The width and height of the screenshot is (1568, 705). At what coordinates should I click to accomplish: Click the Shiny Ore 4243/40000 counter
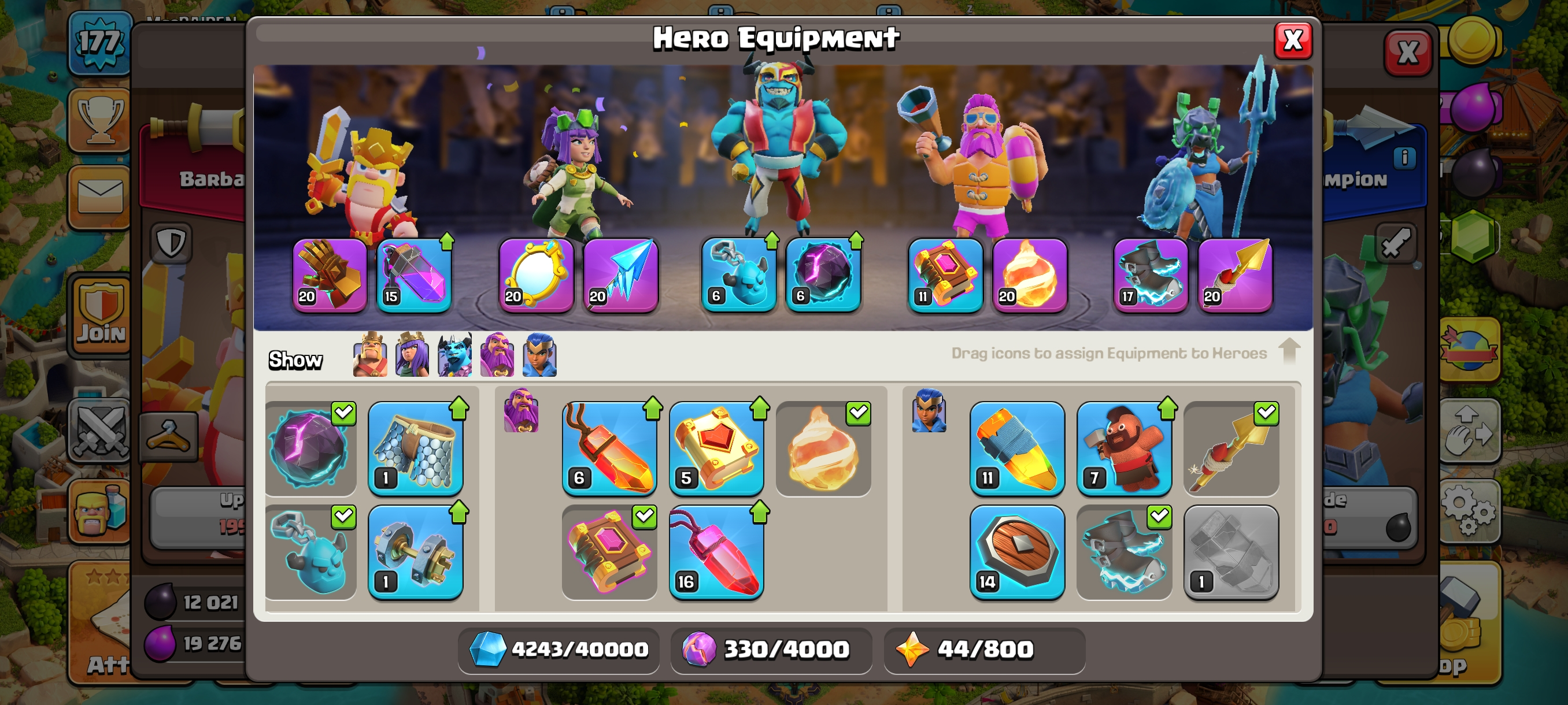(x=559, y=650)
